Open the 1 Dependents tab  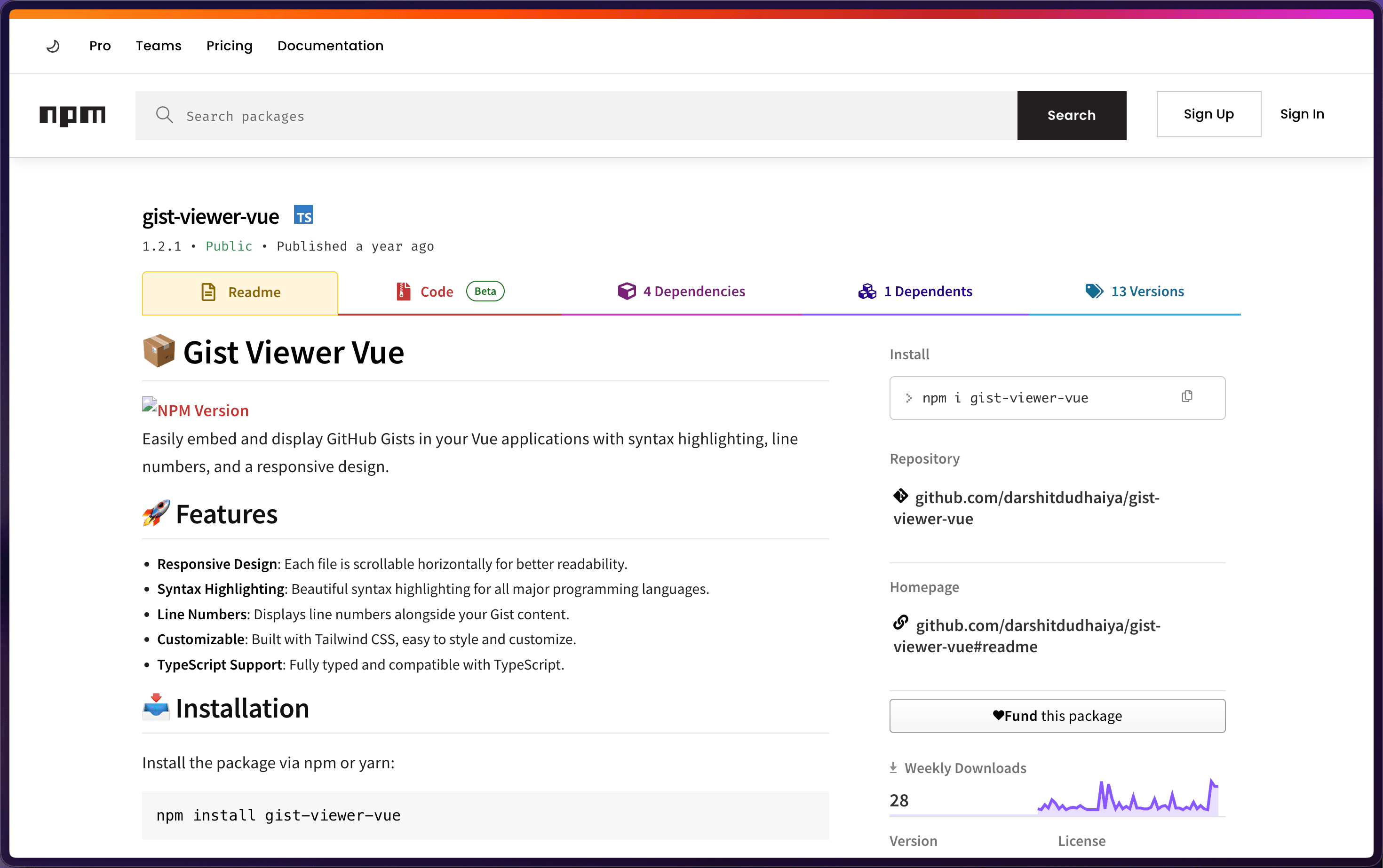(x=915, y=292)
